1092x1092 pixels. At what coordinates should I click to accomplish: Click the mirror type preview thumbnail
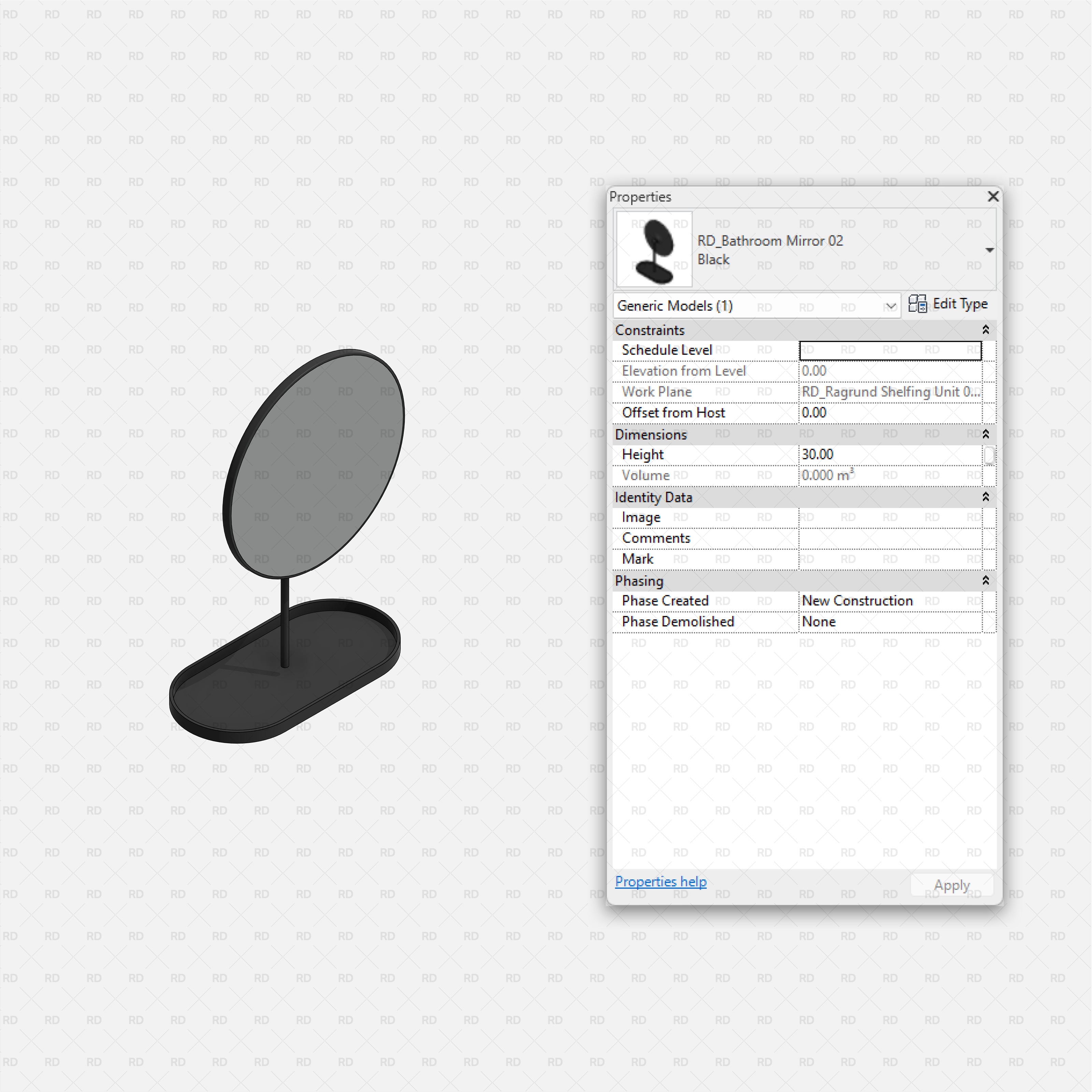click(x=654, y=249)
